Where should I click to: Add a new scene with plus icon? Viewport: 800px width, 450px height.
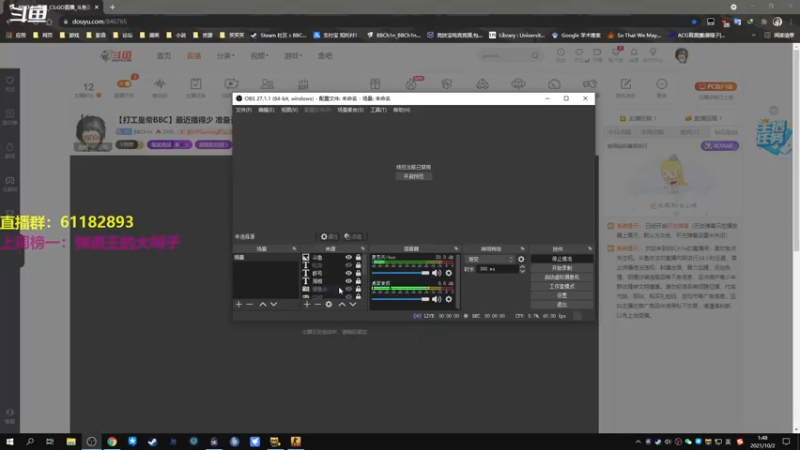pos(238,305)
